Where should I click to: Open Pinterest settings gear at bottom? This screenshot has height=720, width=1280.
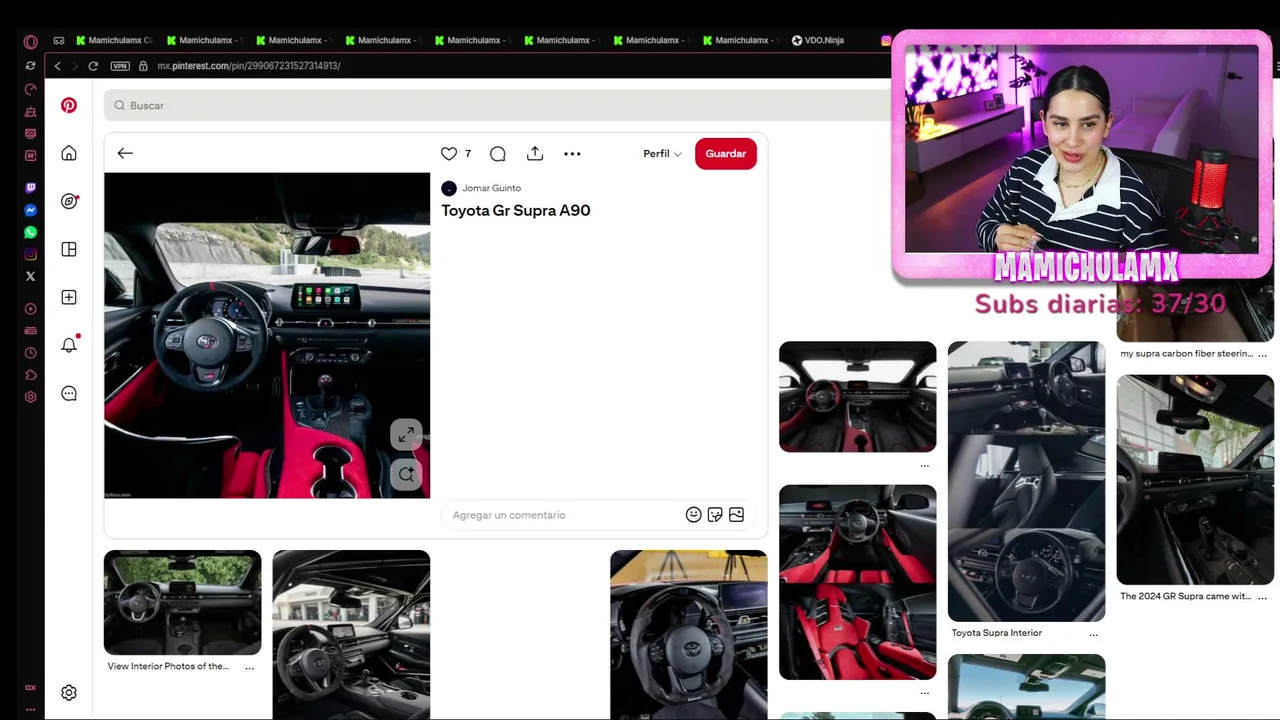pyautogui.click(x=69, y=692)
